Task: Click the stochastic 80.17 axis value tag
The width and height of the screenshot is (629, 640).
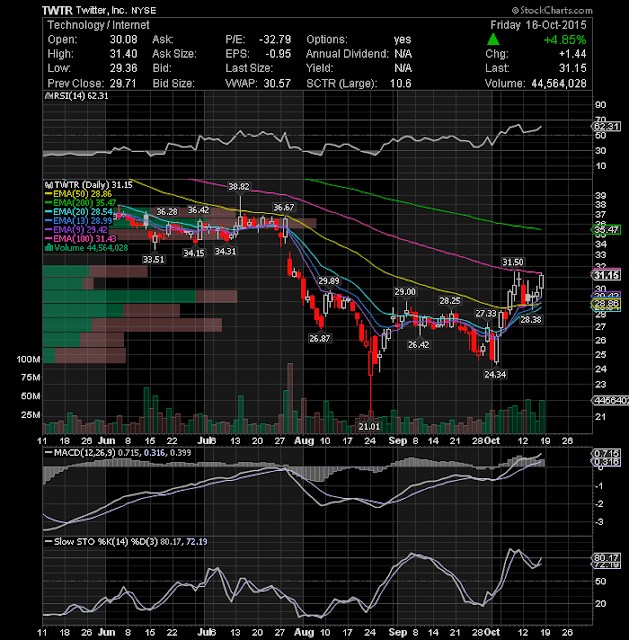Action: click(x=607, y=558)
